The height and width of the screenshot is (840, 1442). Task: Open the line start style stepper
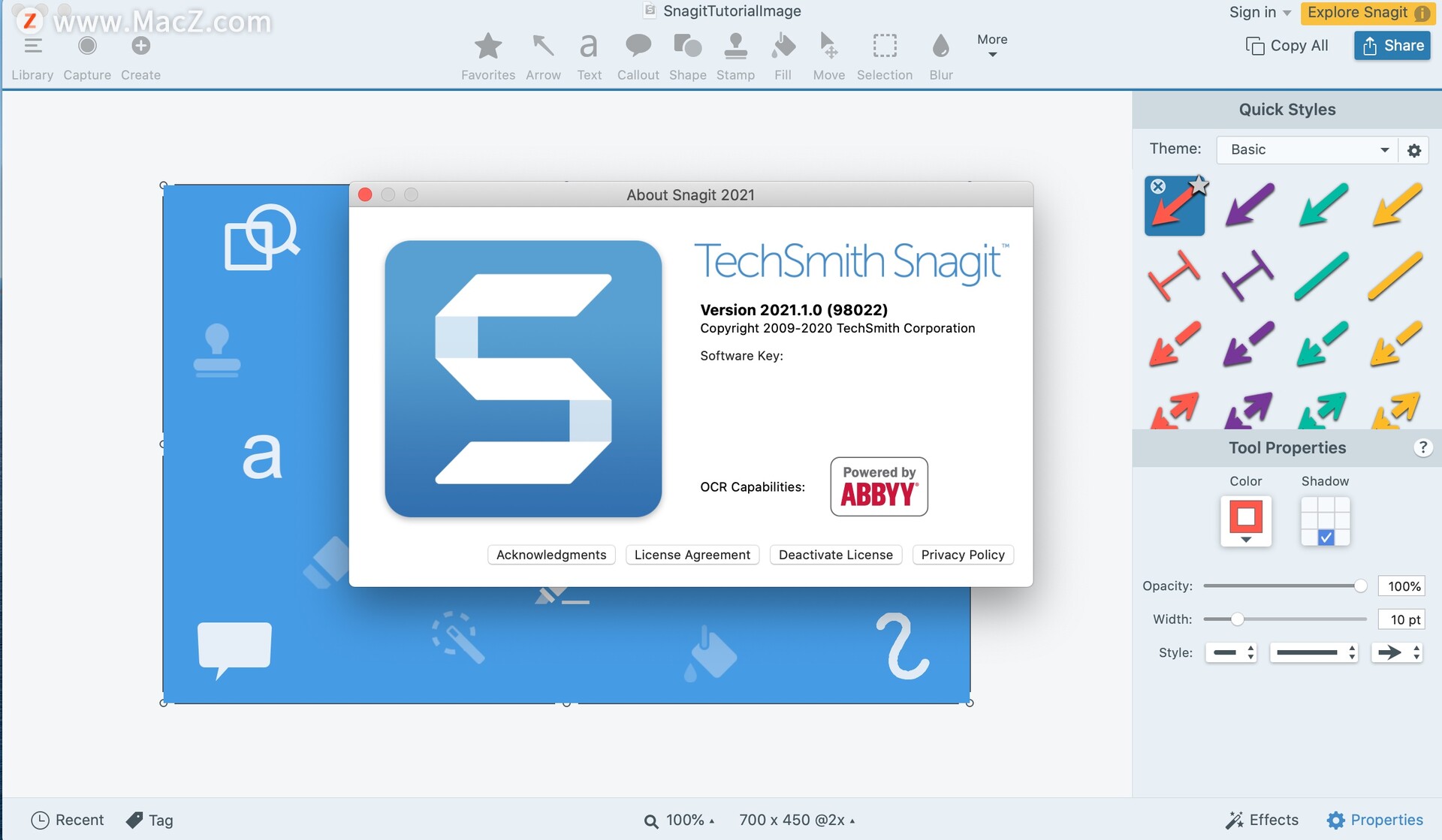pyautogui.click(x=1231, y=652)
